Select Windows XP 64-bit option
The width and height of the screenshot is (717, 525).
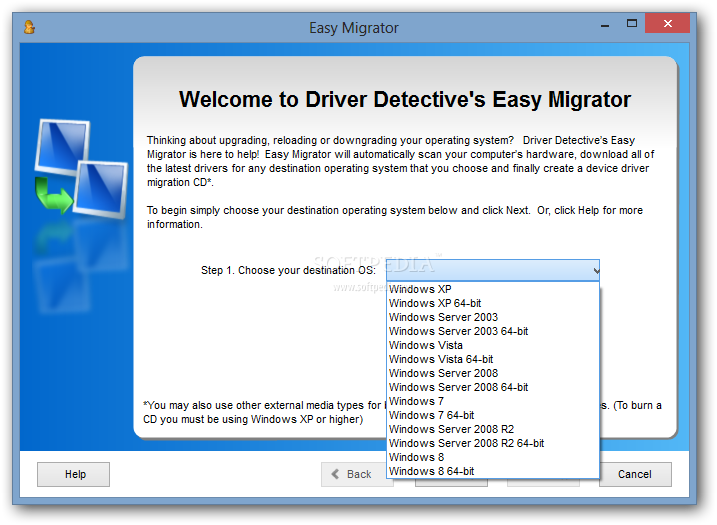tap(492, 303)
